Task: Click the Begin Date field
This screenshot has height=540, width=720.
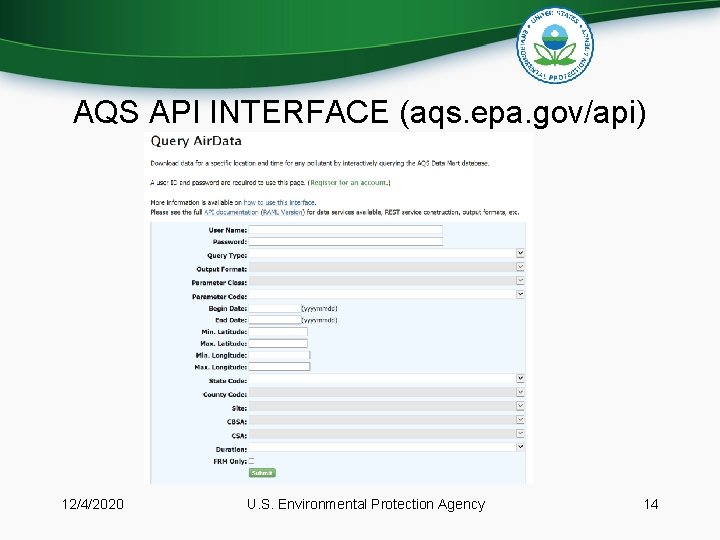Action: (x=275, y=309)
